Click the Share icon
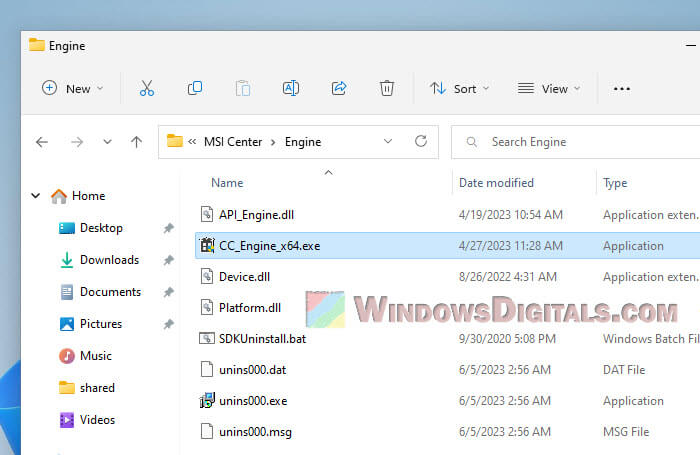The width and height of the screenshot is (700, 455). 339,88
